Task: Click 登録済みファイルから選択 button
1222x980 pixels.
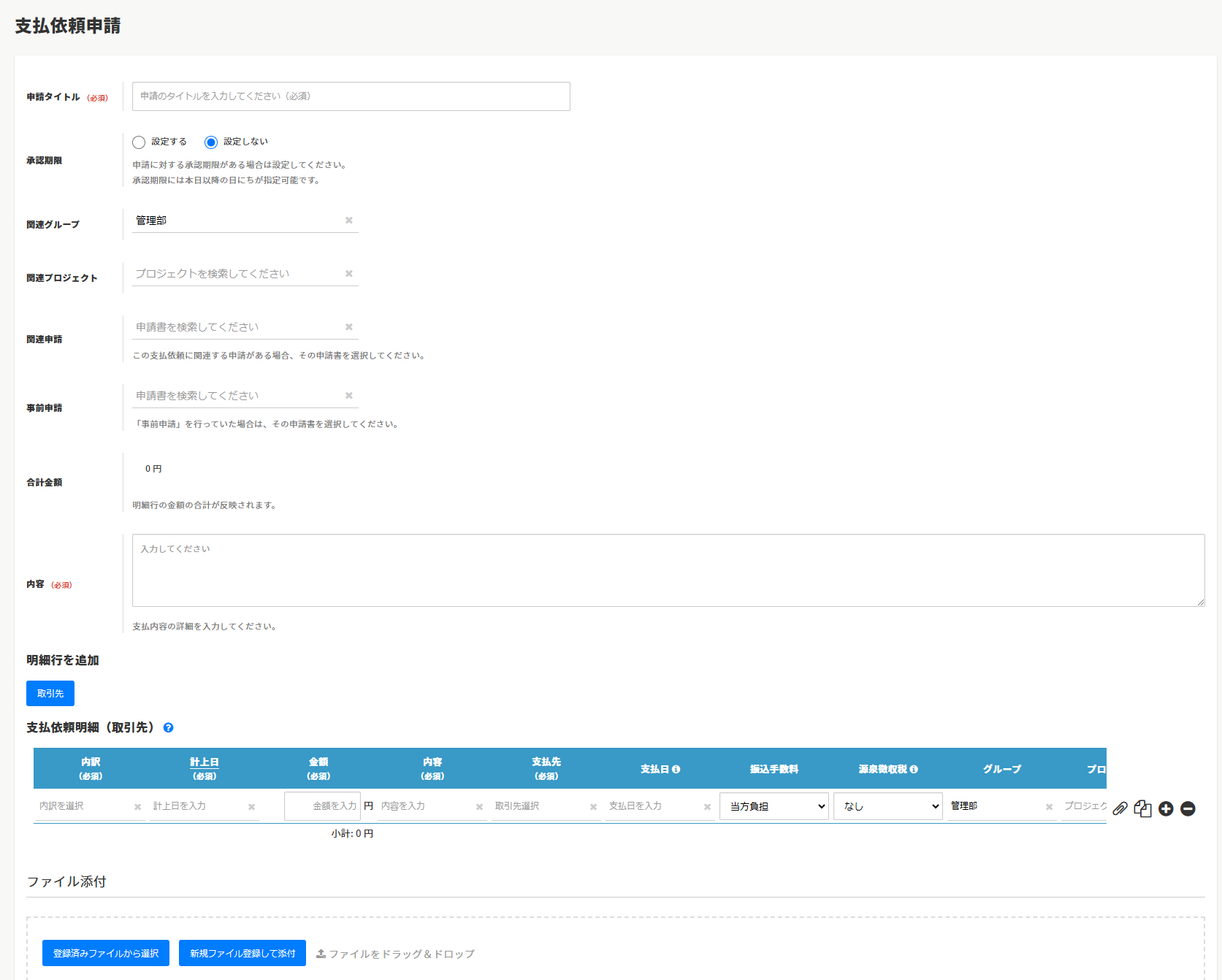Action: [106, 953]
